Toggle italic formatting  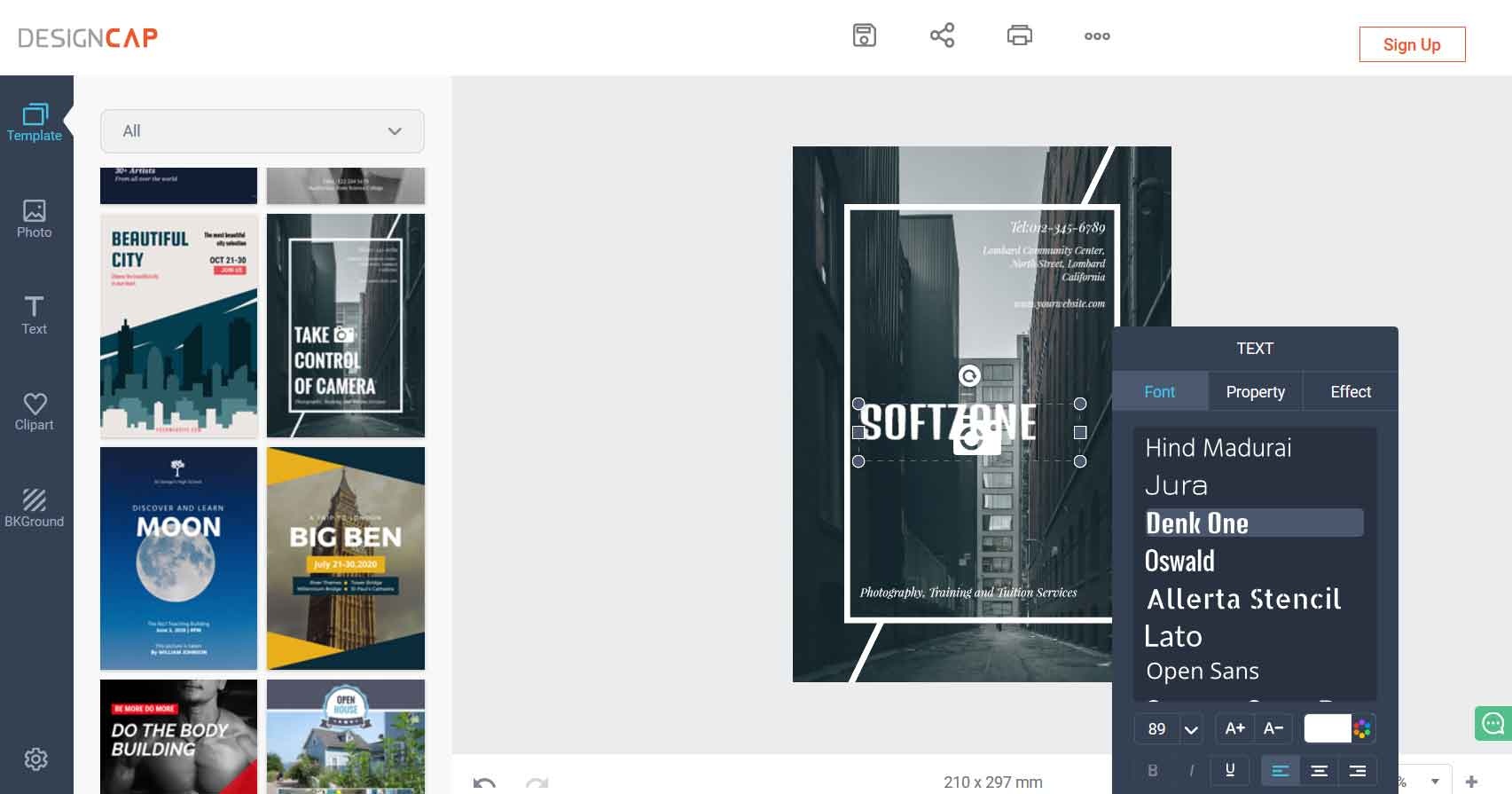coord(1191,770)
